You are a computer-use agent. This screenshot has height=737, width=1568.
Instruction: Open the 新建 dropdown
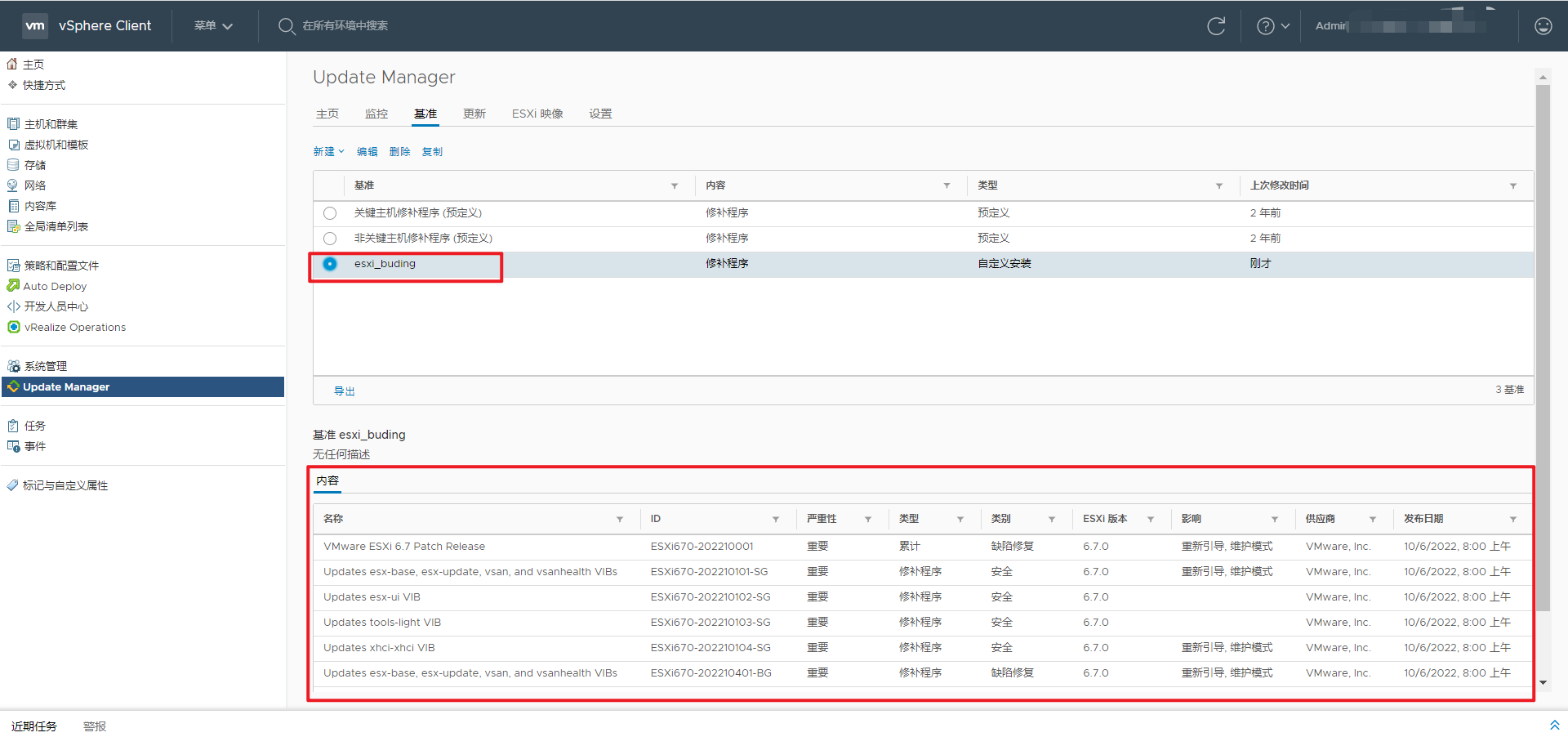click(x=329, y=152)
